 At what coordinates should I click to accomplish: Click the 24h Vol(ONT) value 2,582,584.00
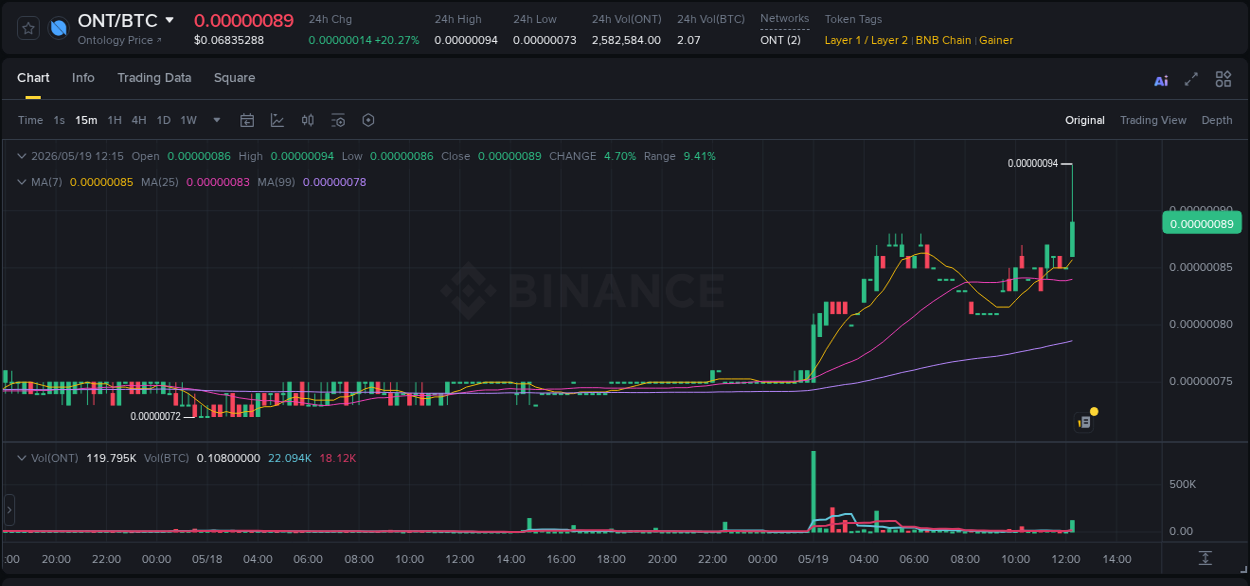pos(626,40)
